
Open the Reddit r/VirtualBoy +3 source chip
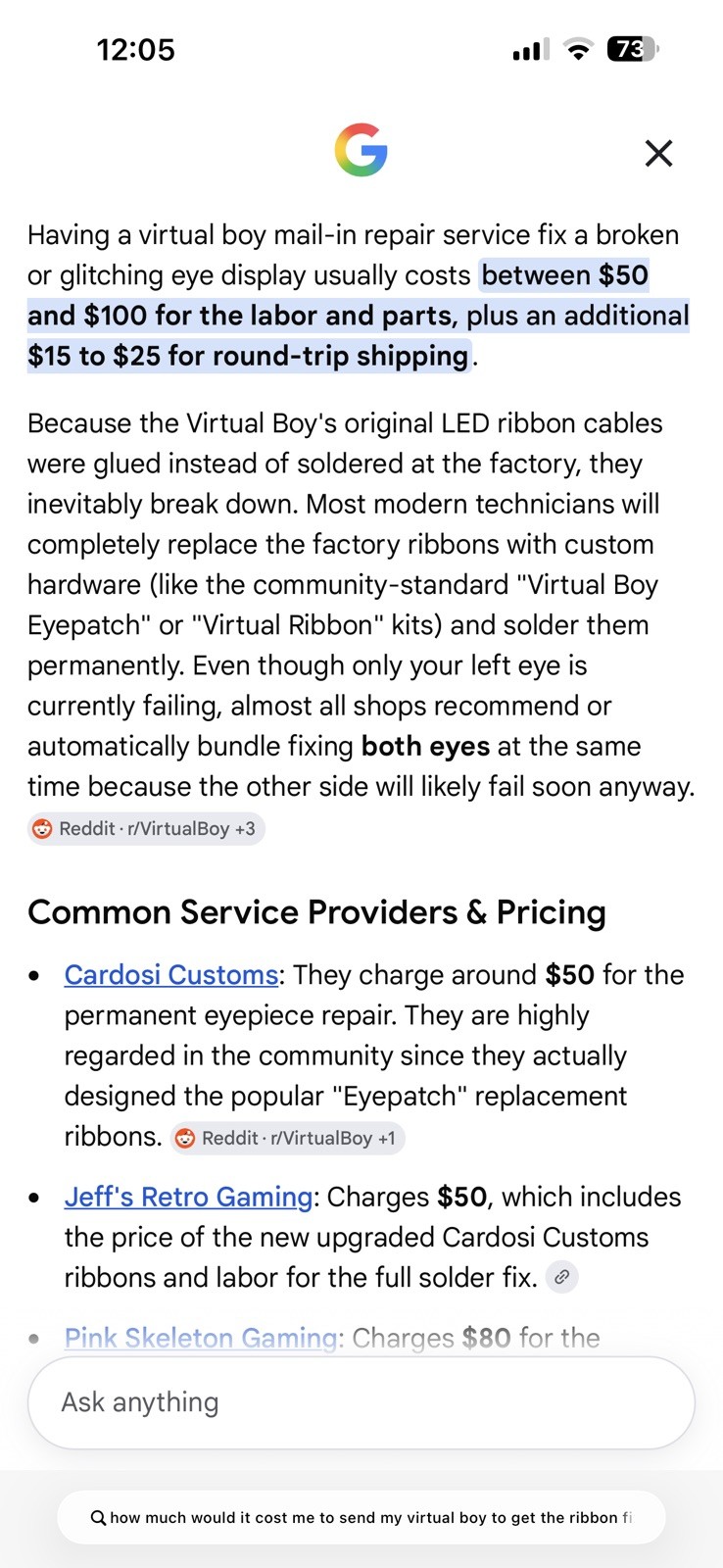tap(146, 829)
